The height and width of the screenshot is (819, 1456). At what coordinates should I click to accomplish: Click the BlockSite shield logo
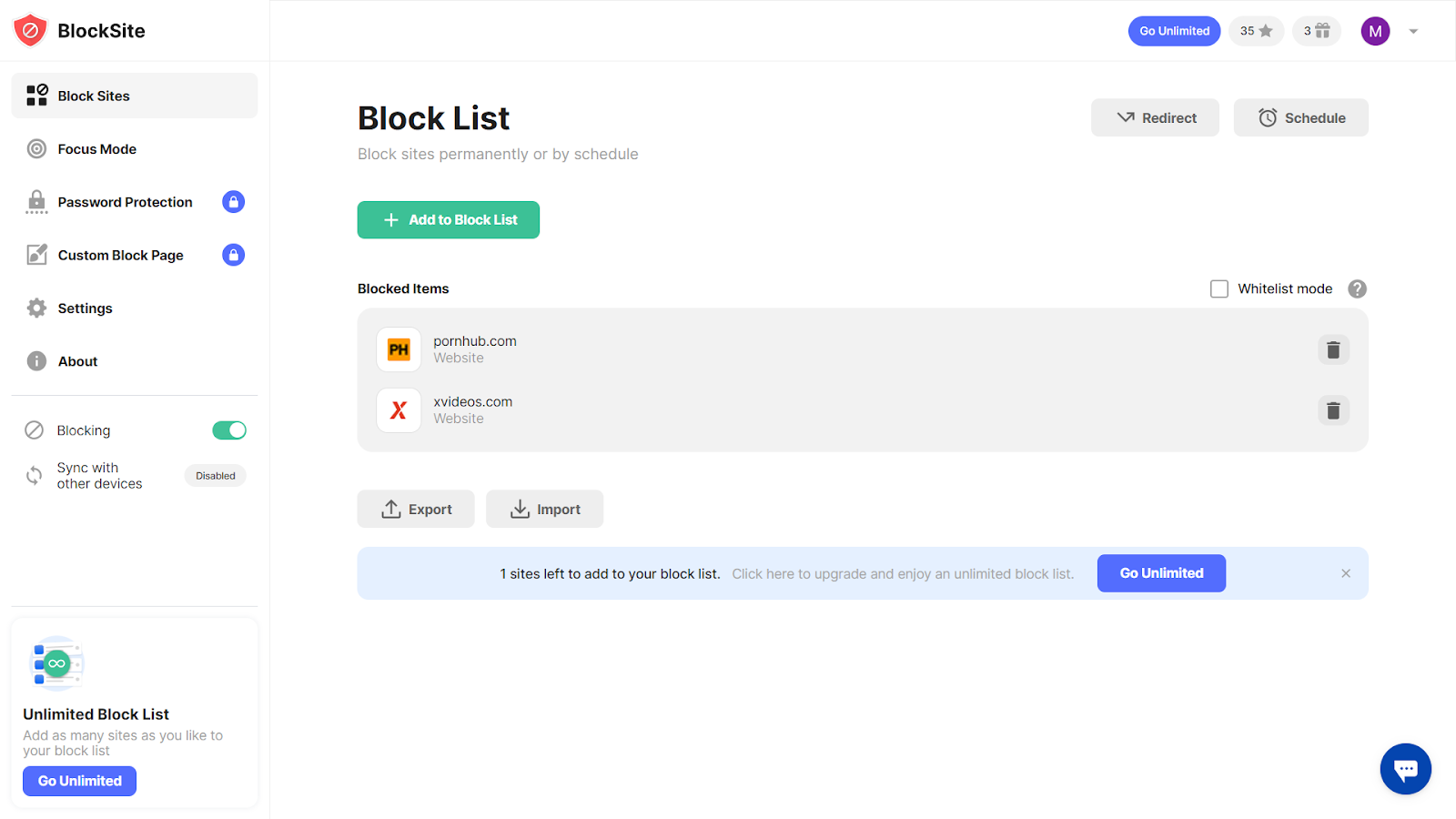click(x=29, y=30)
